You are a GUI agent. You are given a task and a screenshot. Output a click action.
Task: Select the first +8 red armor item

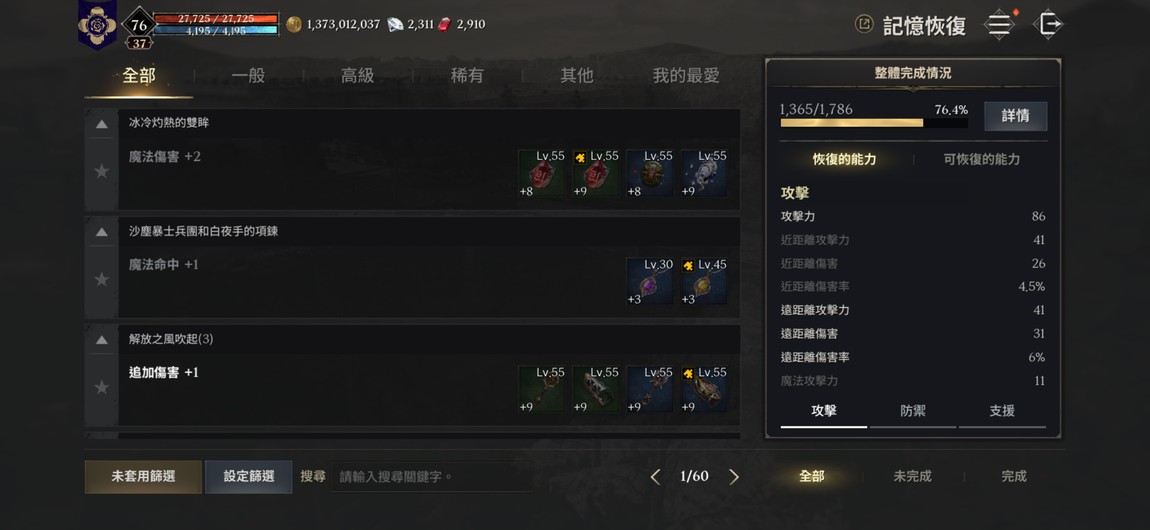(x=541, y=174)
